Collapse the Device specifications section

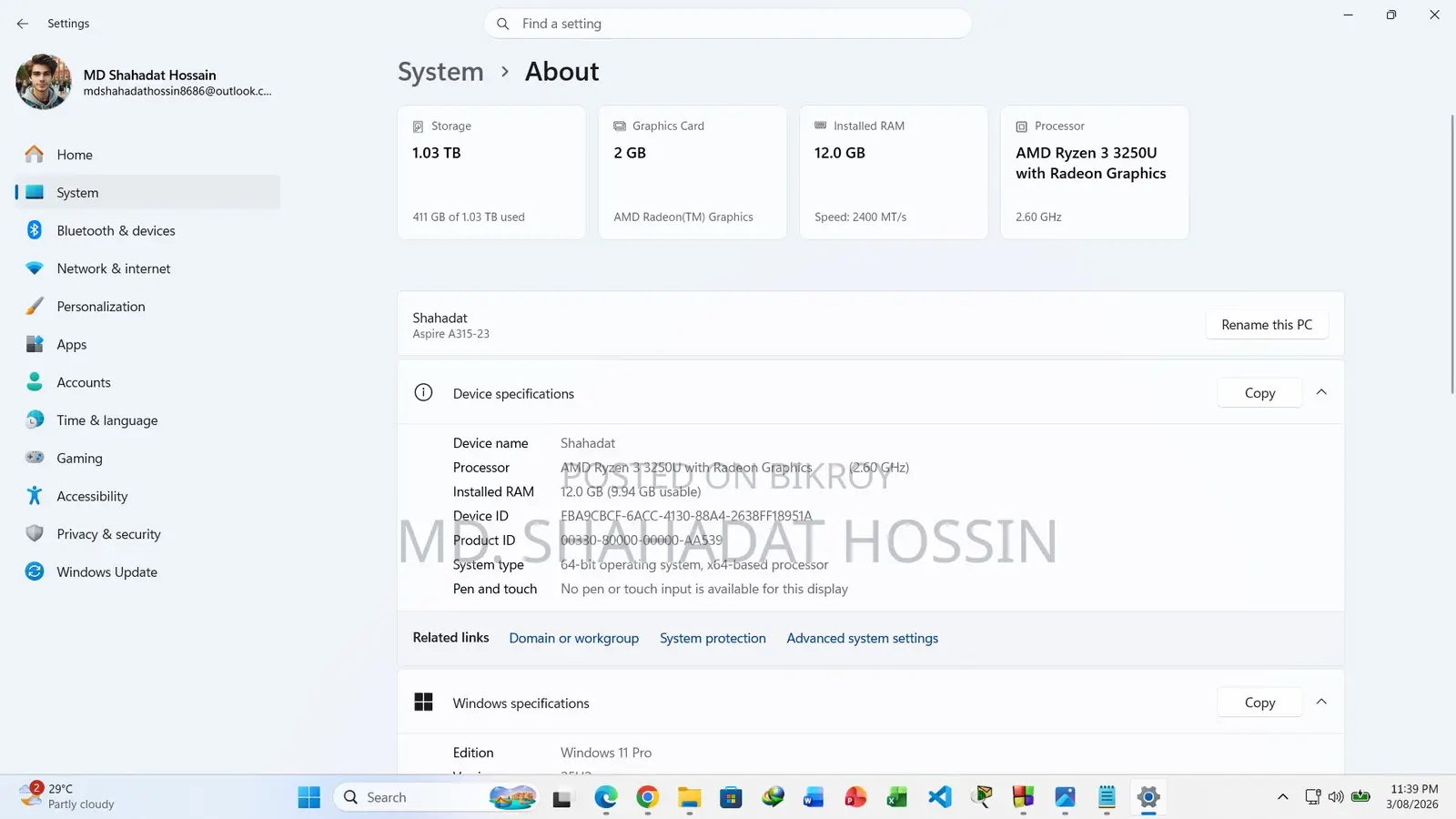1321,392
